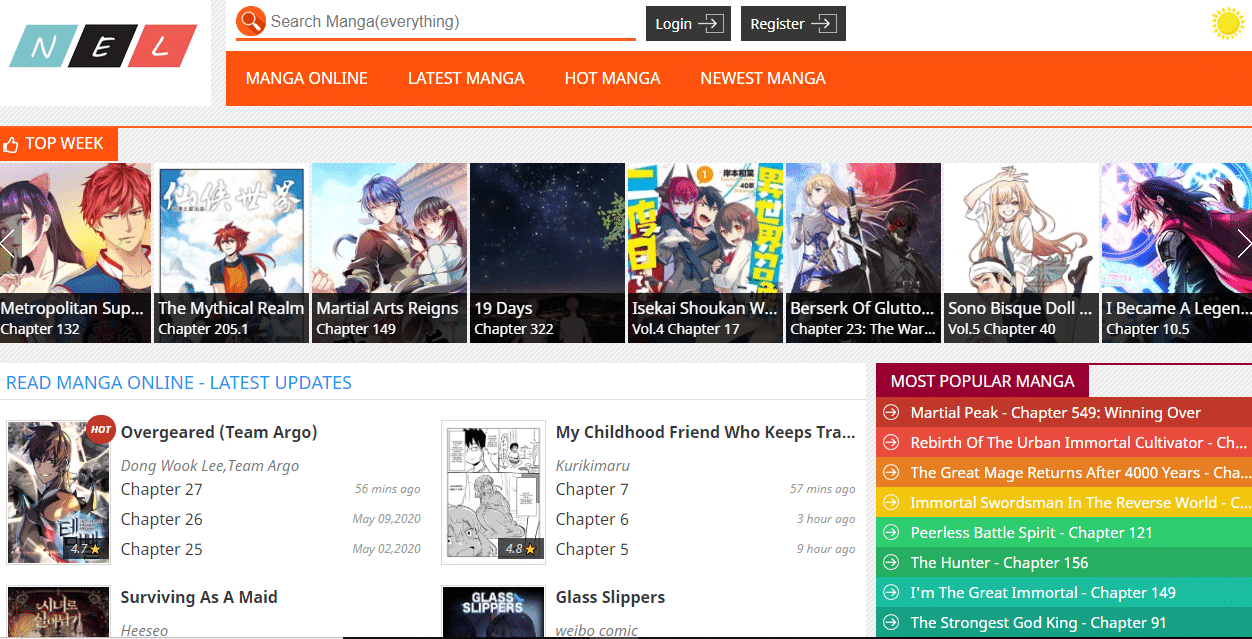Click author text Dong Wook Lee,Team Argo
The height and width of the screenshot is (639, 1252).
click(210, 466)
